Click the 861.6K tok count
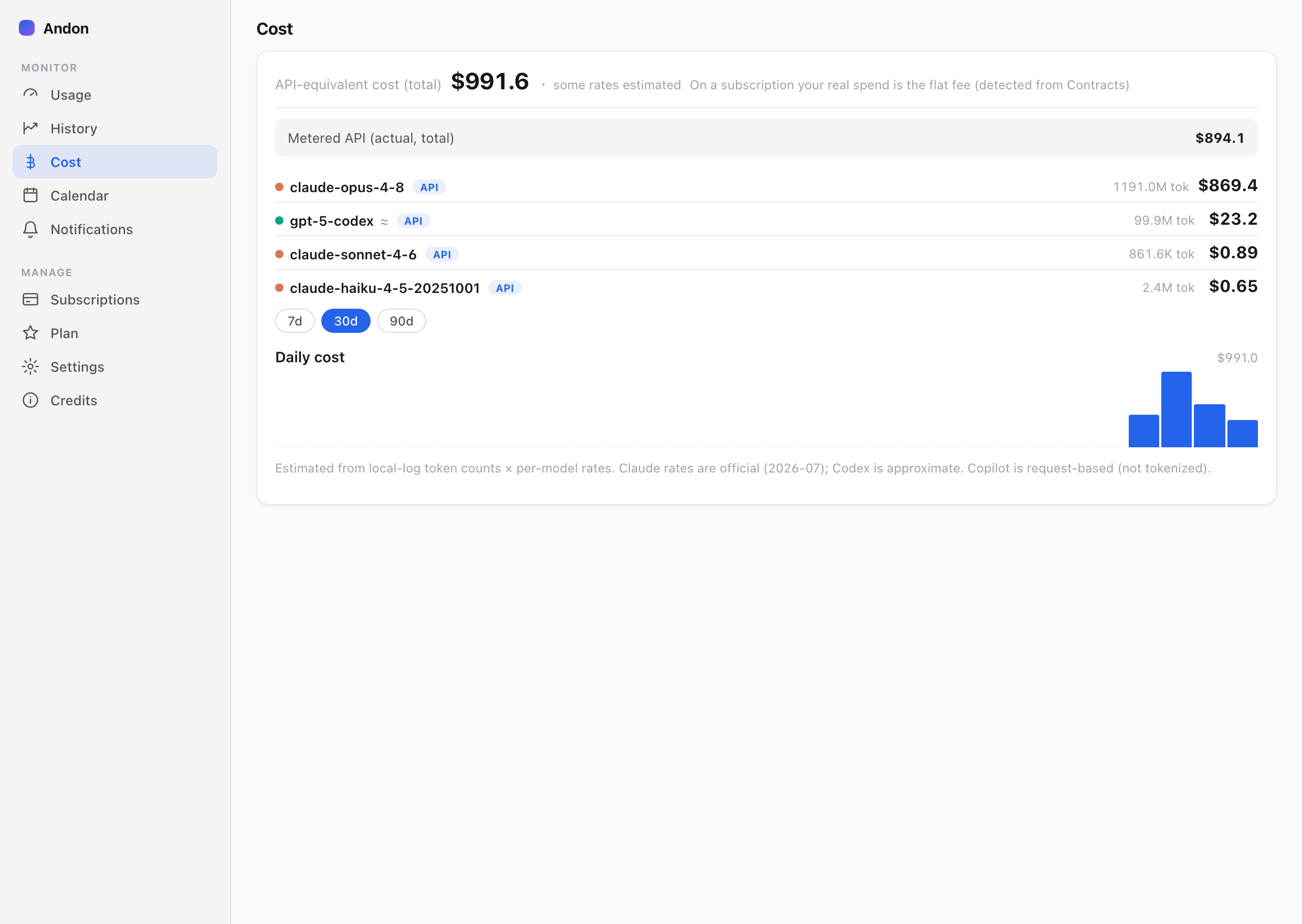This screenshot has height=924, width=1302. coord(1161,254)
